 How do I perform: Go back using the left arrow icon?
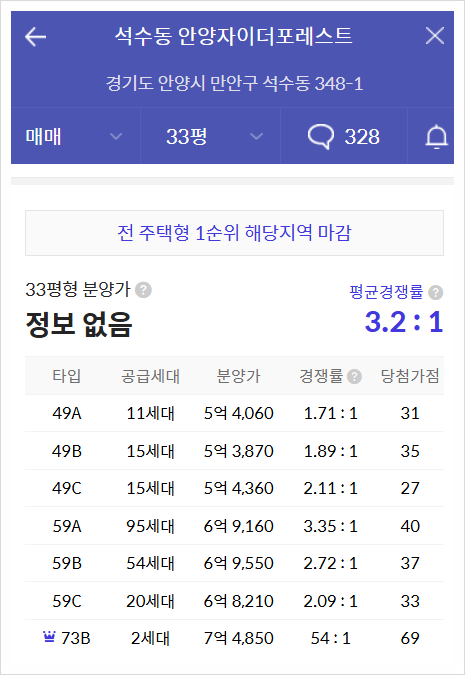(35, 36)
